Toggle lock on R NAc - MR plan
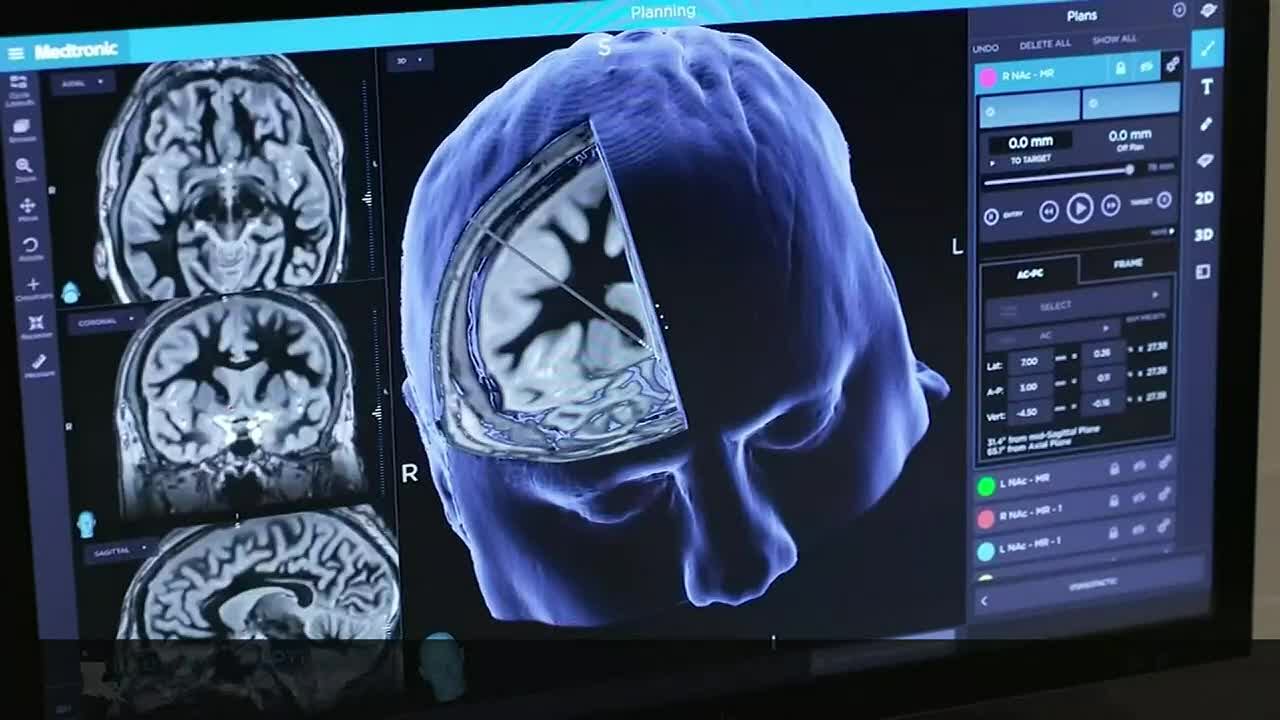This screenshot has width=1280, height=720. (1120, 68)
